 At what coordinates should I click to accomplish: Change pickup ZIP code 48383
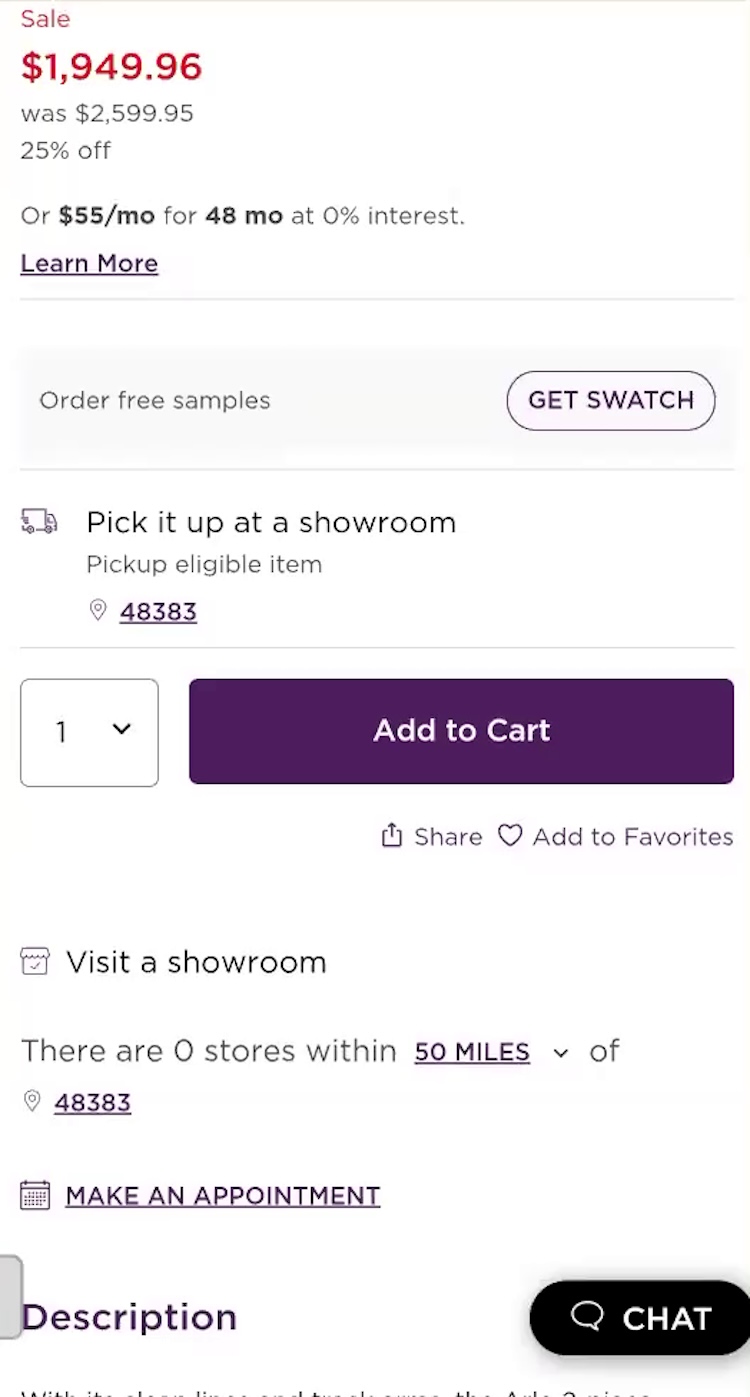[x=158, y=611]
